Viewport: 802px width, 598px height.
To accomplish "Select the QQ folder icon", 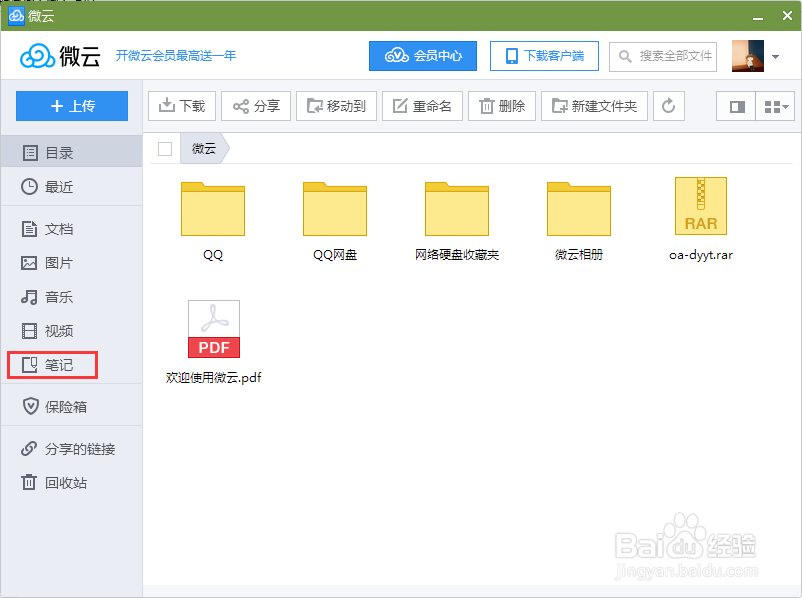I will (213, 208).
